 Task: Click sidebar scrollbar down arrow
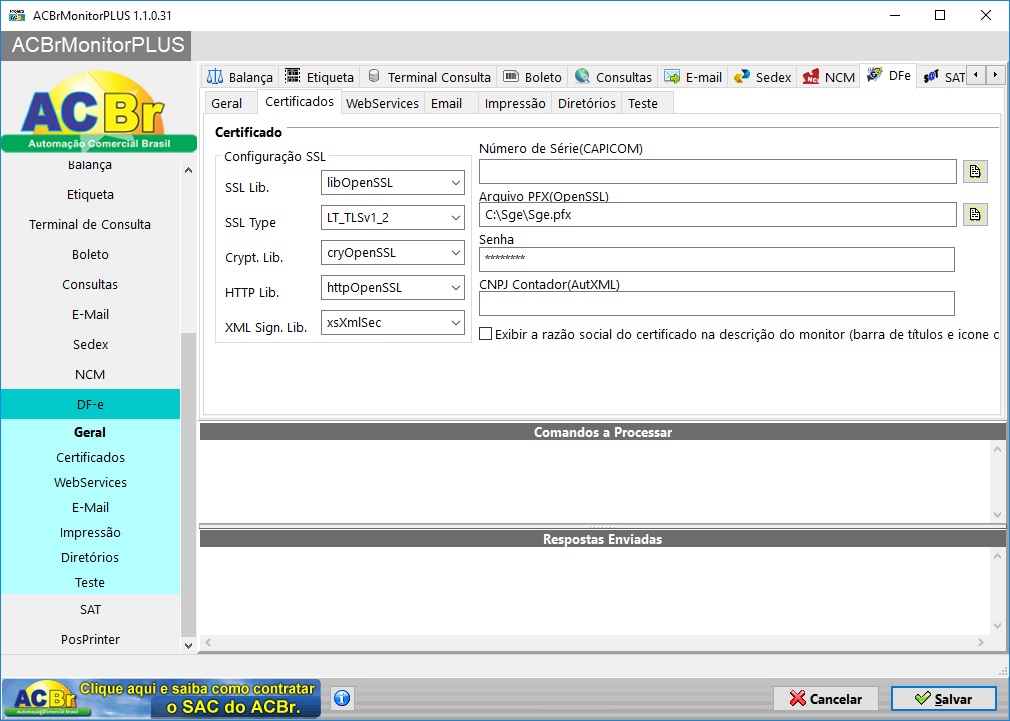[188, 645]
